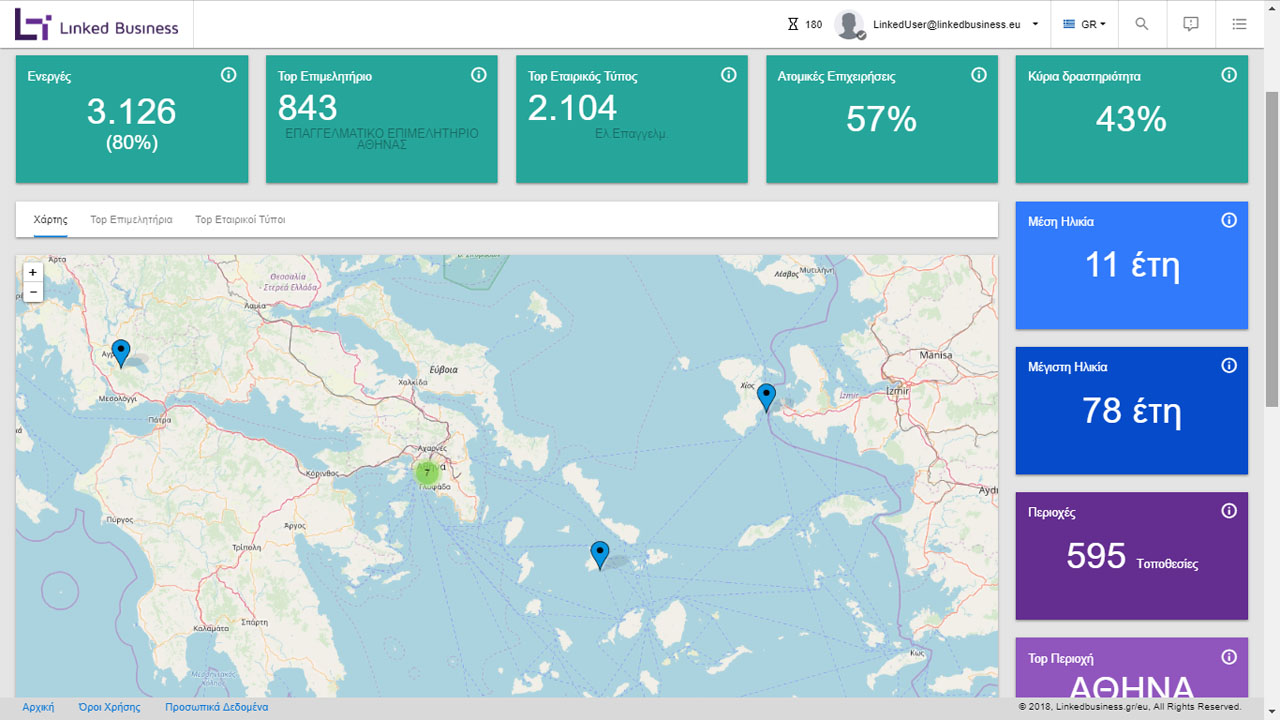
Task: Click the 43% main activity value
Action: pyautogui.click(x=1131, y=119)
